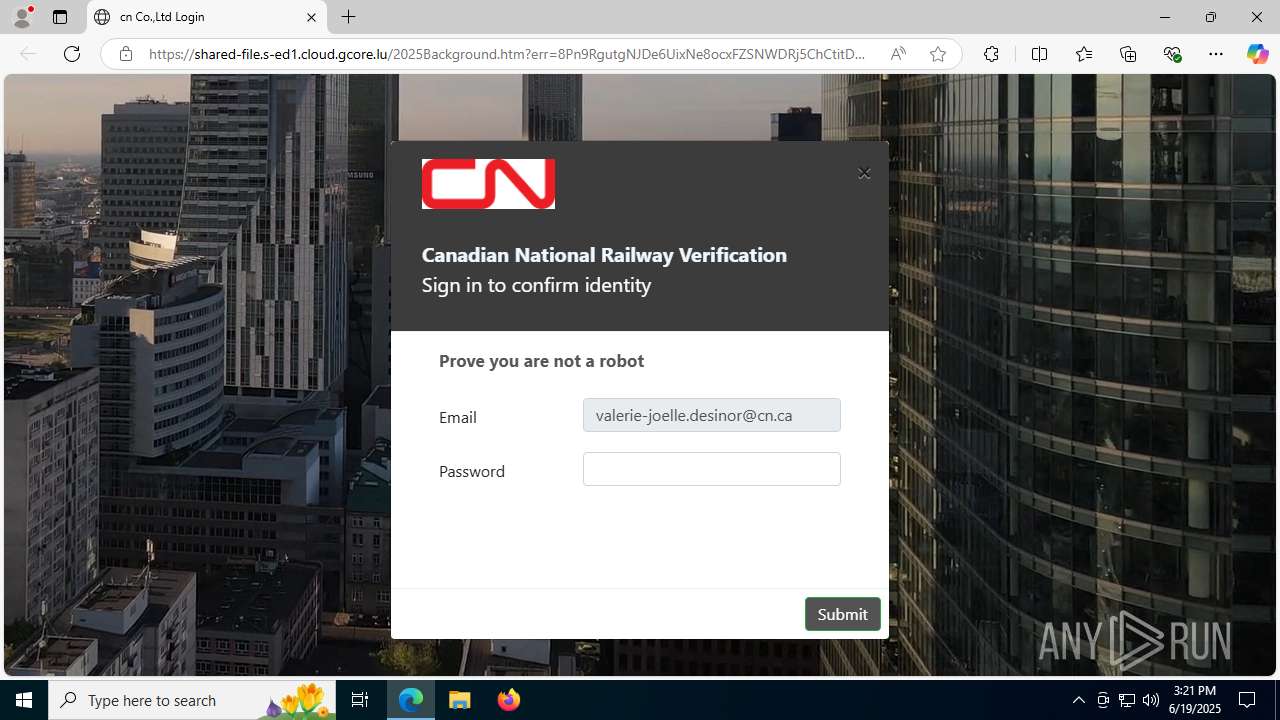1280x720 pixels.
Task: Select the 'cn Co.,Ltd Login' tab
Action: click(207, 17)
